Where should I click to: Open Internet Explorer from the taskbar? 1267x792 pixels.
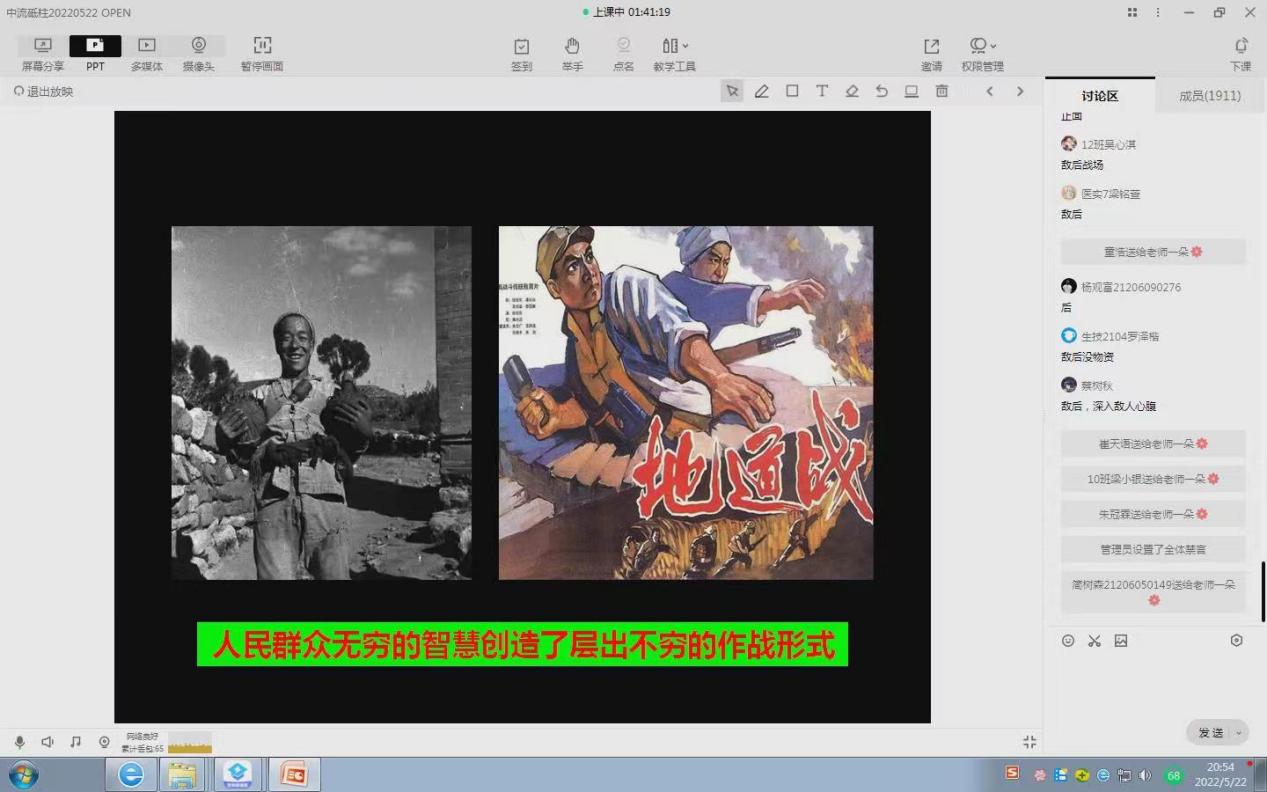click(131, 774)
